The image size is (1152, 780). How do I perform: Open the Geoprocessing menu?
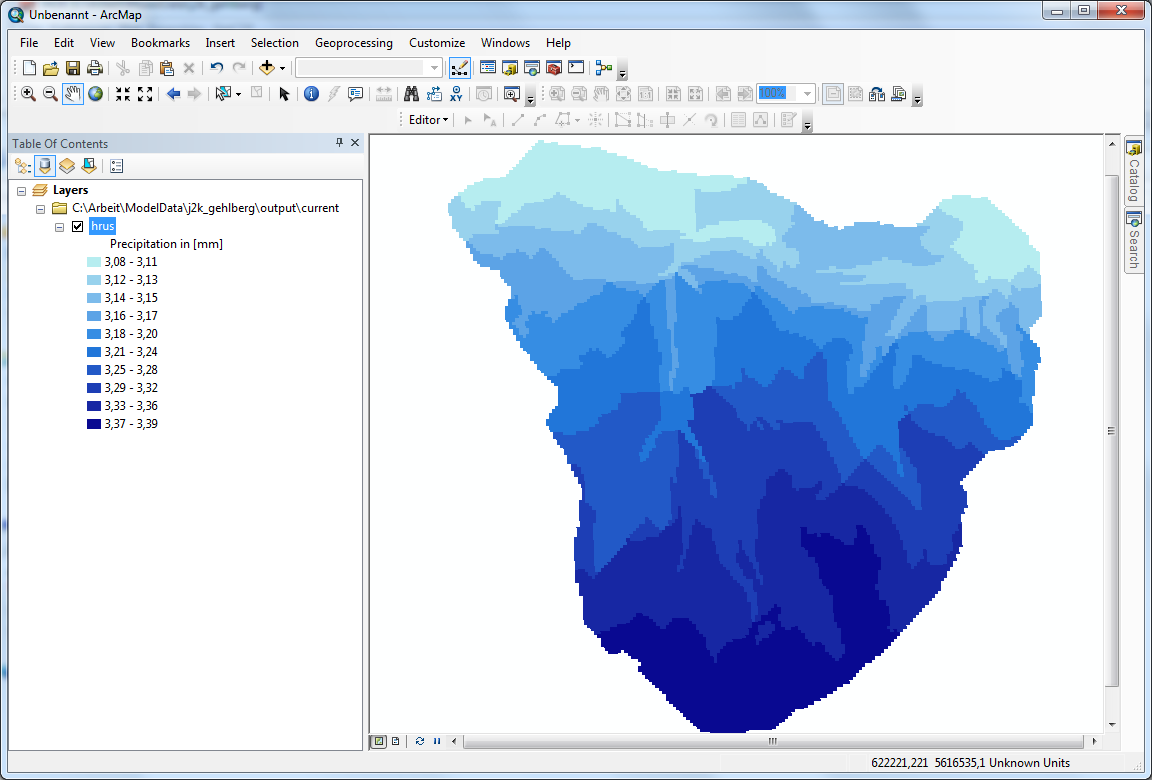pos(353,43)
